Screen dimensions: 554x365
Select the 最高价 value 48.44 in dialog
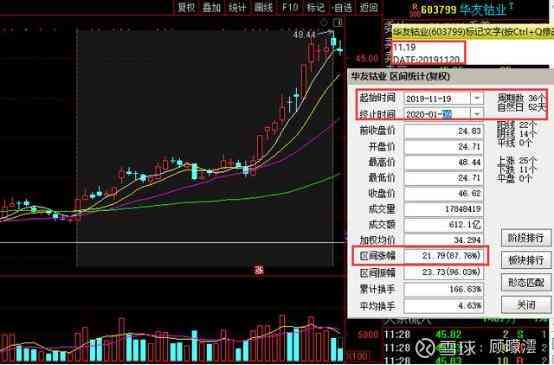pos(443,162)
